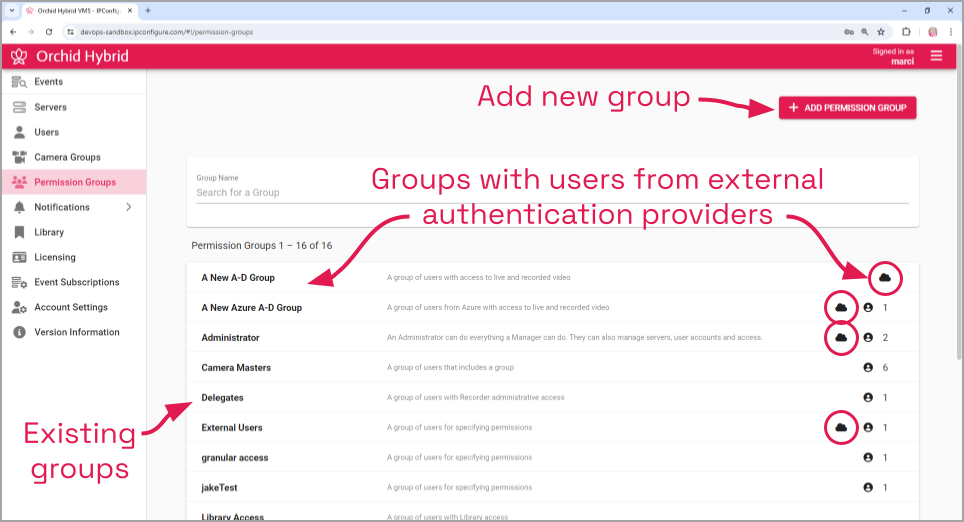Screen dimensions: 964x522
Task: Open browser zoom magnifier icon
Action: tap(865, 32)
